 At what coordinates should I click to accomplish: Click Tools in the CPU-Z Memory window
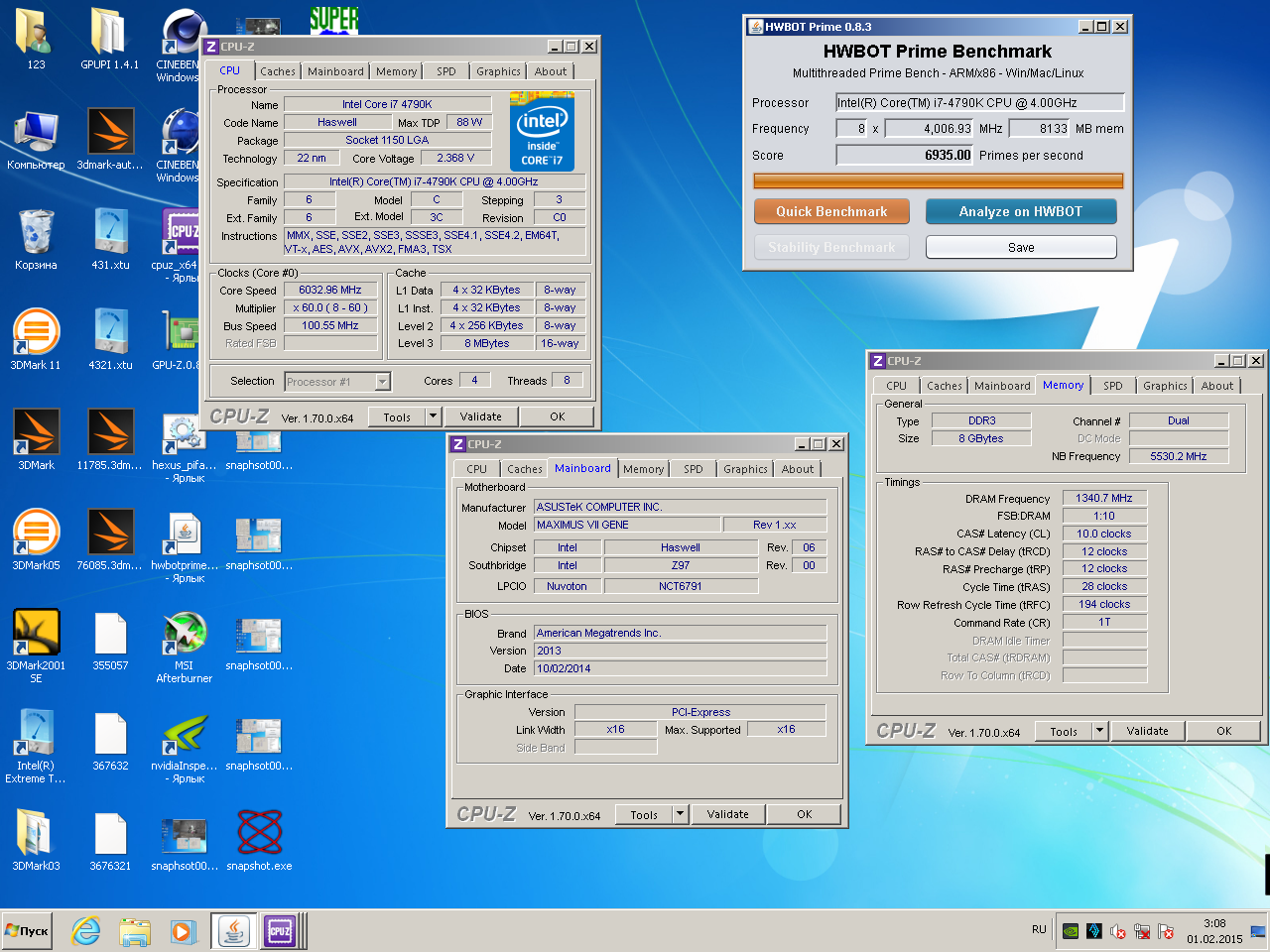click(1064, 732)
